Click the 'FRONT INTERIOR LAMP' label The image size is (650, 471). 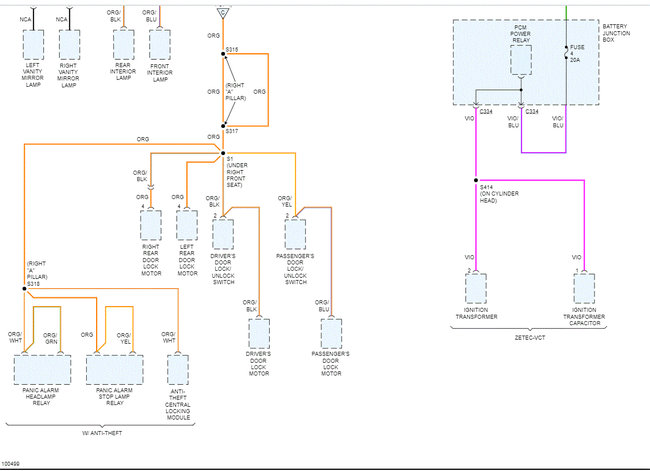click(160, 73)
